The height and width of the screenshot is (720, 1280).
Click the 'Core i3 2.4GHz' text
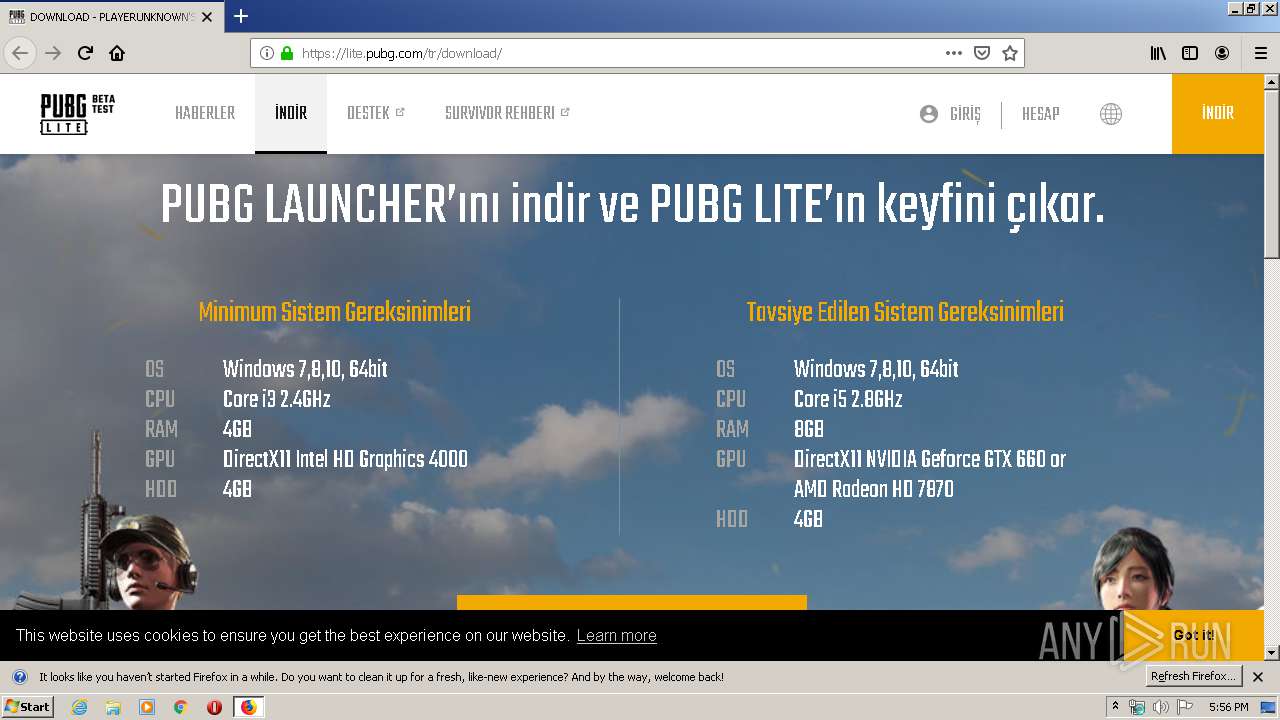(x=276, y=399)
